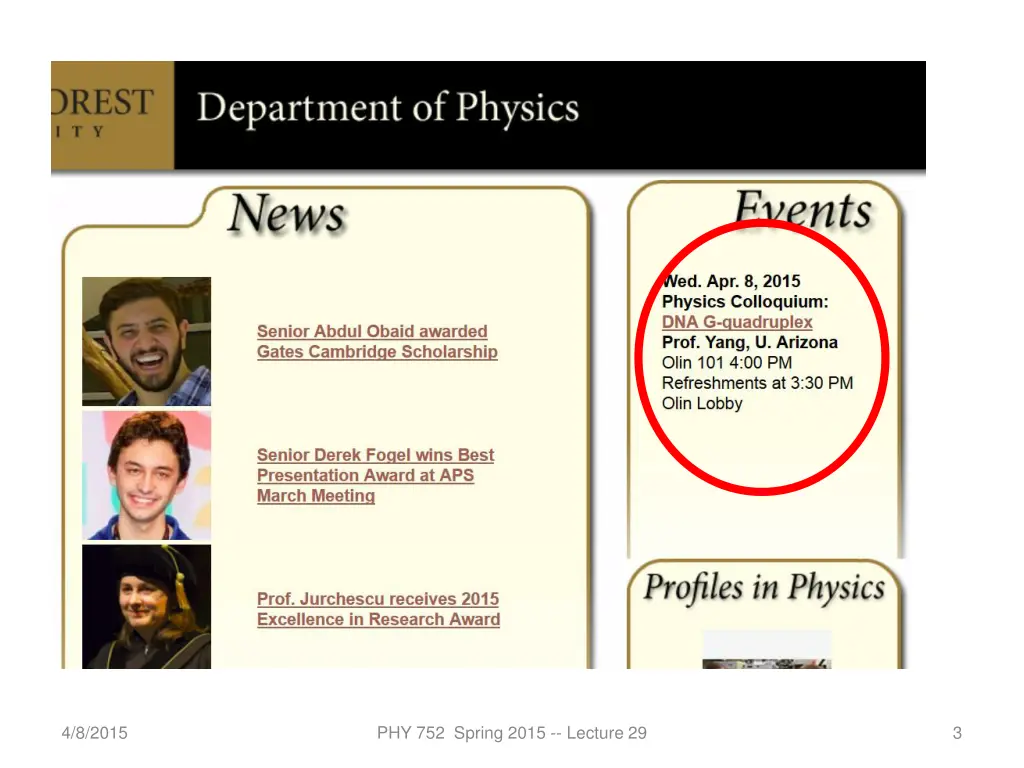Click the Derek Fogel Best Presentation Award link
Viewport: 1024px width, 768px height.
pos(375,475)
